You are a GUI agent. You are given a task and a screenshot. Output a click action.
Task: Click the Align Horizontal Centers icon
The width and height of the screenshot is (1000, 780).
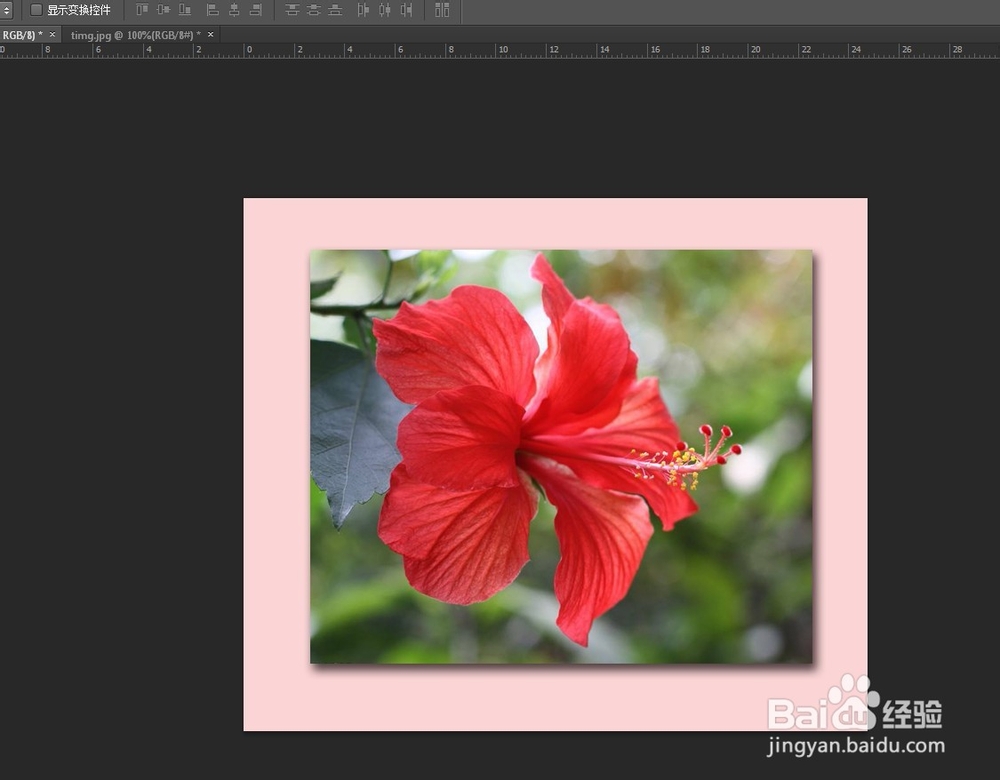click(234, 10)
